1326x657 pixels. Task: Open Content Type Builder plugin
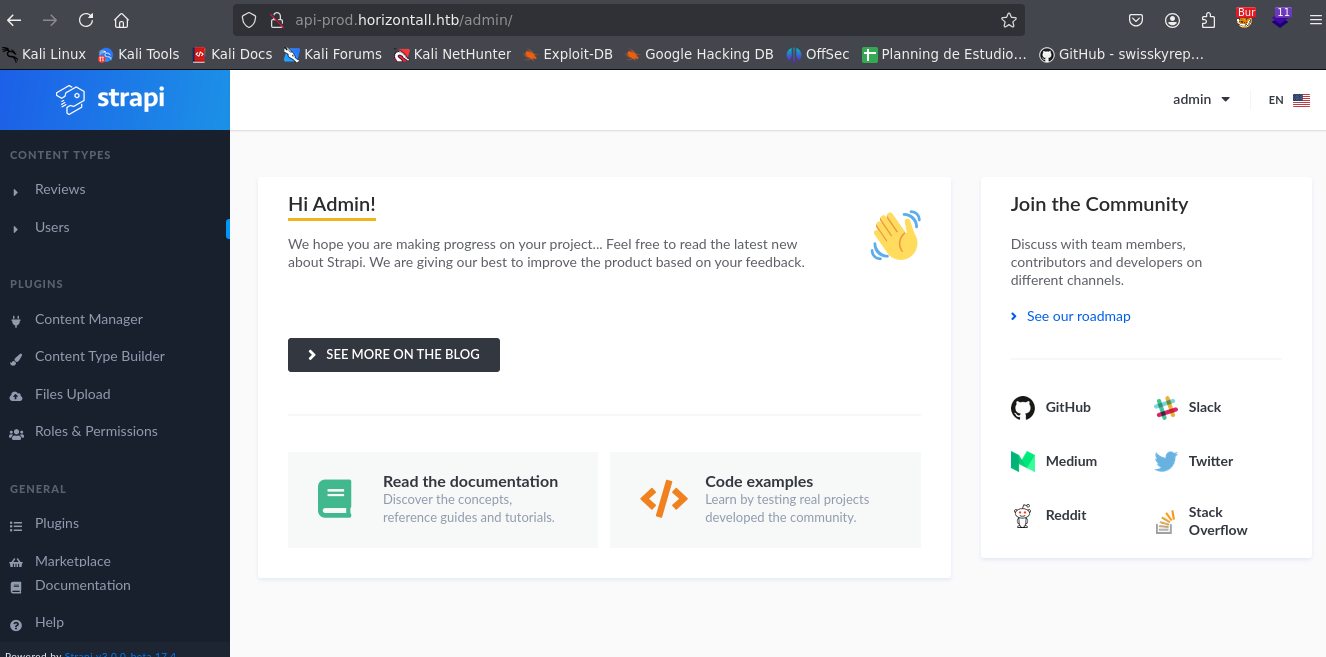pyautogui.click(x=99, y=357)
